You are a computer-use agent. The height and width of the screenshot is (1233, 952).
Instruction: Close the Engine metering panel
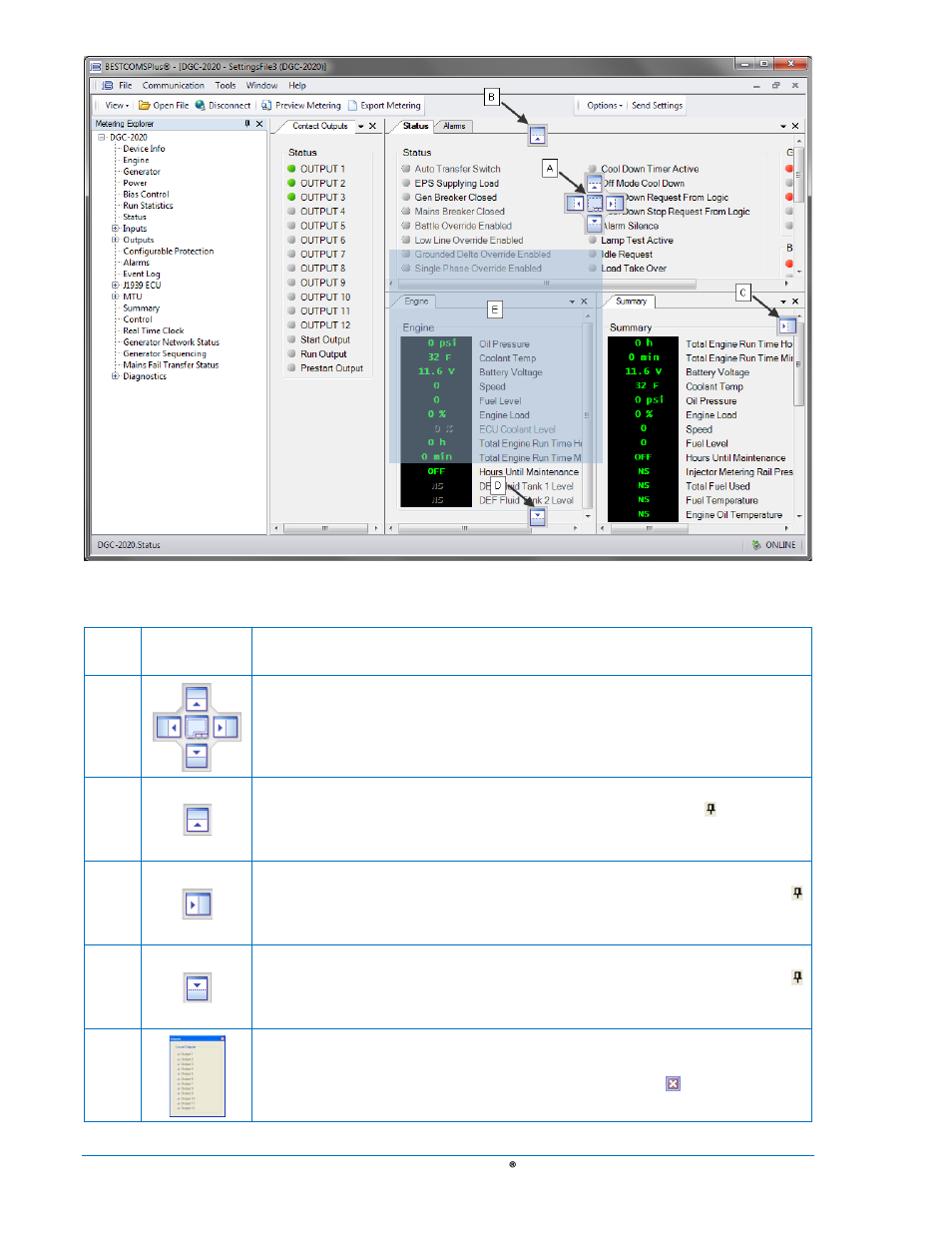[x=585, y=302]
